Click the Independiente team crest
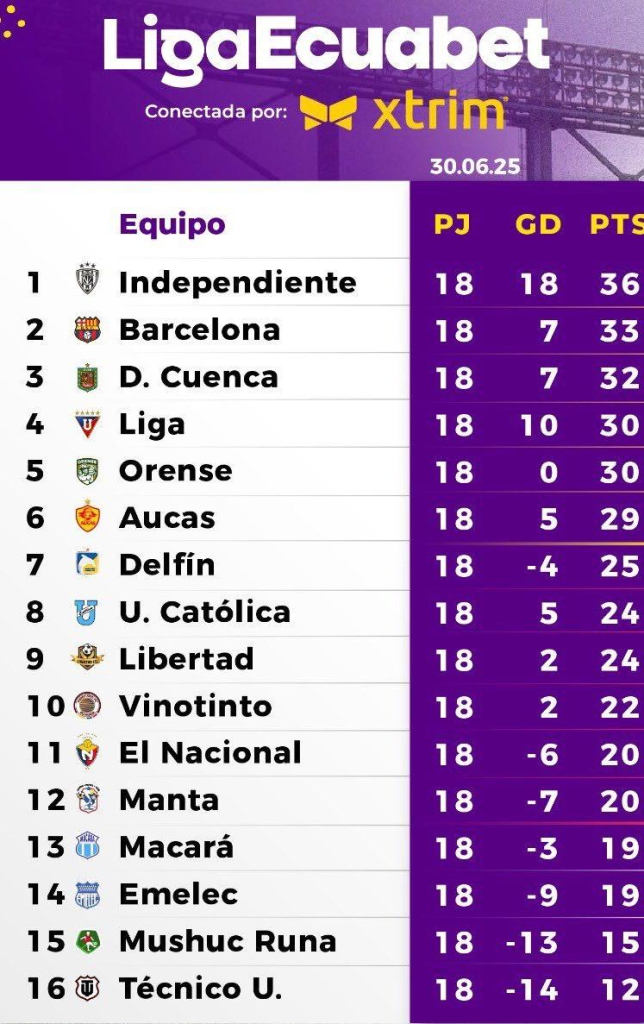 86,281
